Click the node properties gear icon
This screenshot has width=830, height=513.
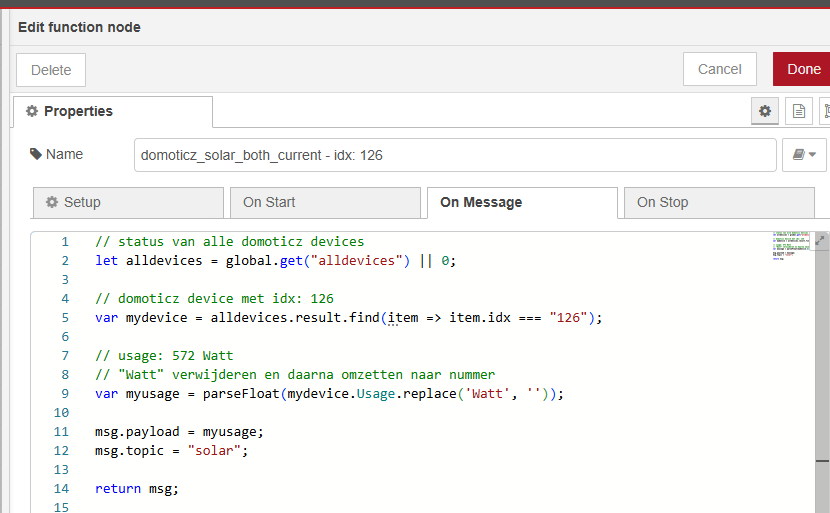pos(765,111)
